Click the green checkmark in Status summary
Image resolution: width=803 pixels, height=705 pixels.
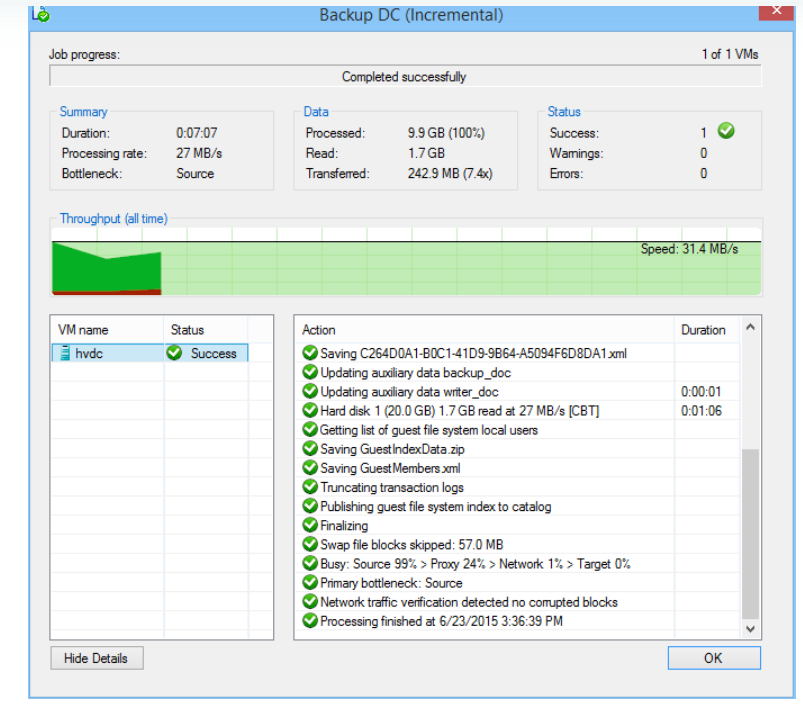pos(726,131)
